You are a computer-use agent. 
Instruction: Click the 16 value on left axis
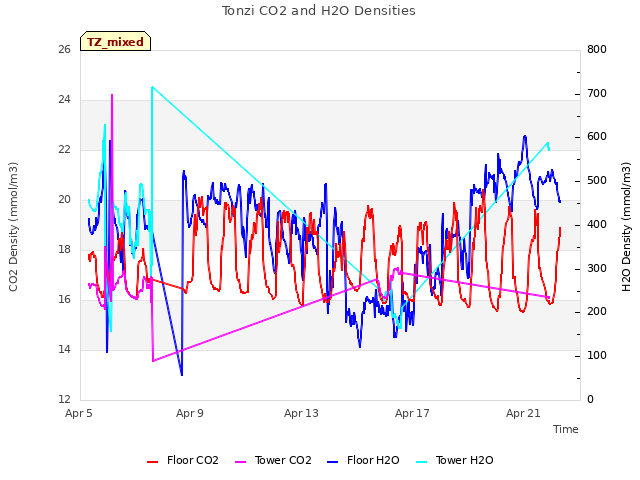coord(64,300)
